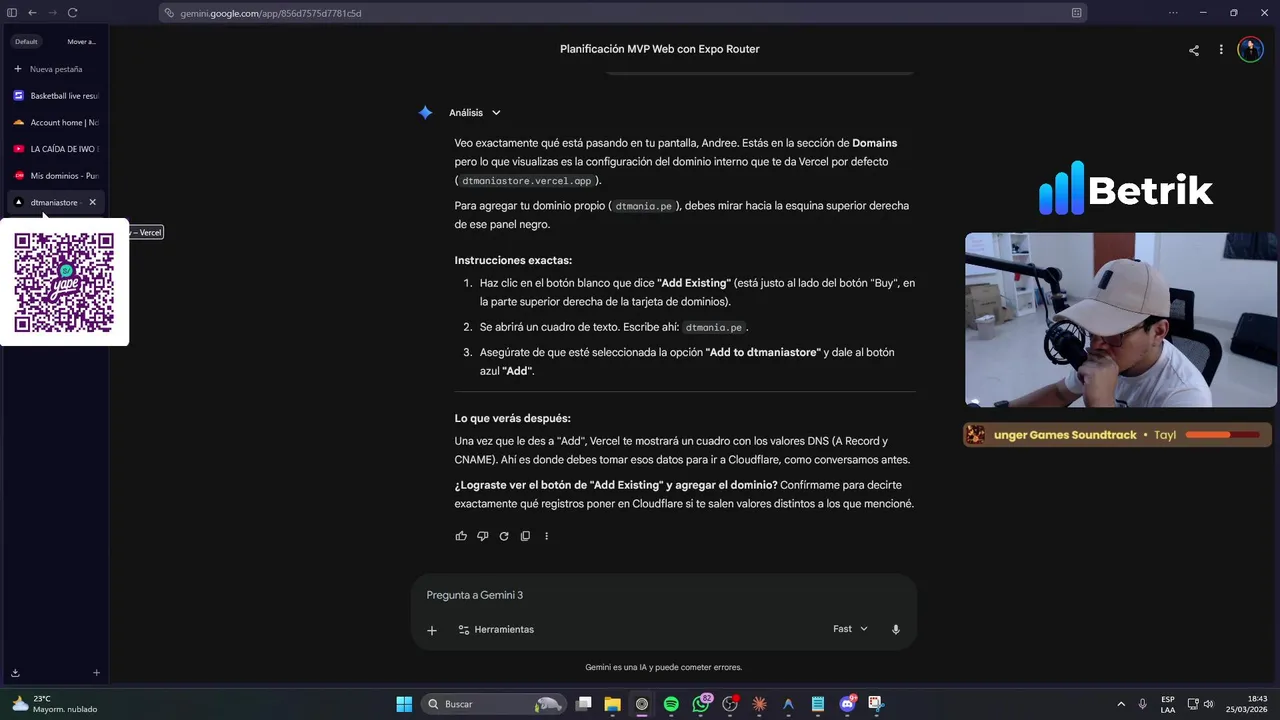This screenshot has width=1280, height=720.
Task: Reload the page with the refresh icon
Action: pyautogui.click(x=73, y=13)
